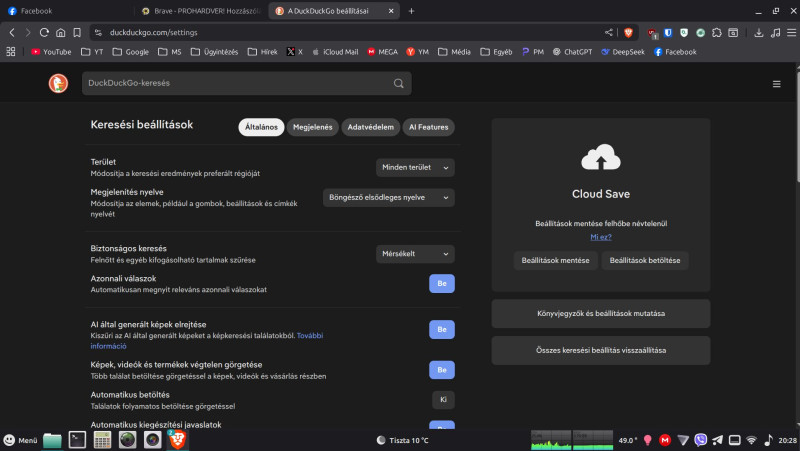
Task: Click Beállítások betöltése button
Action: 645,260
